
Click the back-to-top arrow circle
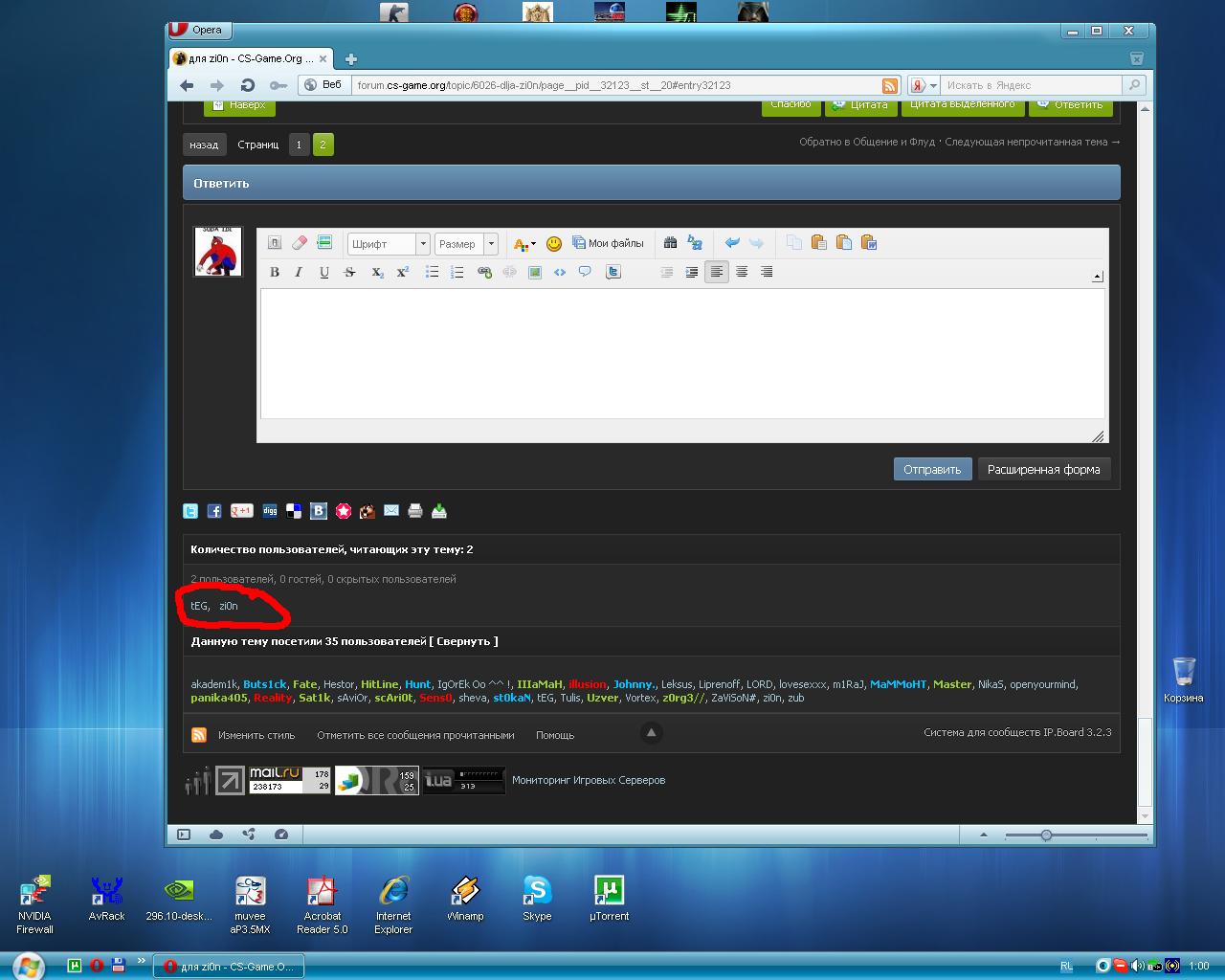(651, 733)
